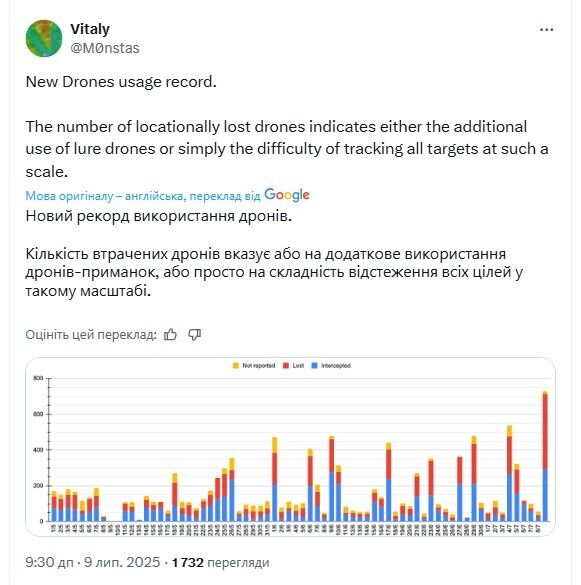
Task: Open the Vitaly display name link
Action: pyautogui.click(x=90, y=29)
